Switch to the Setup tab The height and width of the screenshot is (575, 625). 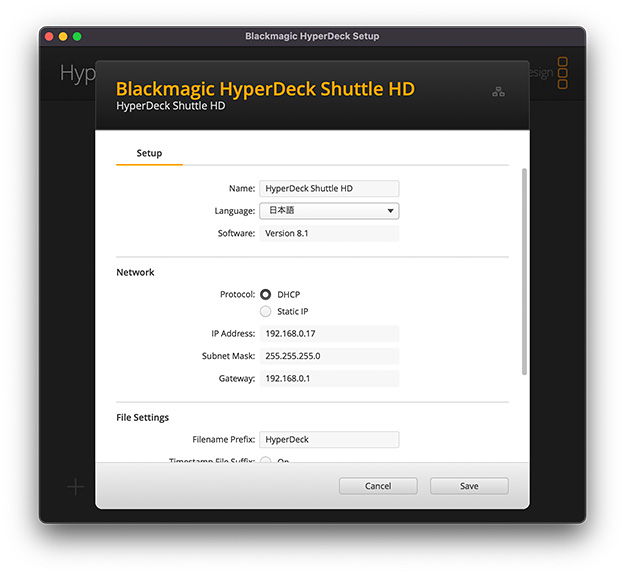click(x=149, y=154)
